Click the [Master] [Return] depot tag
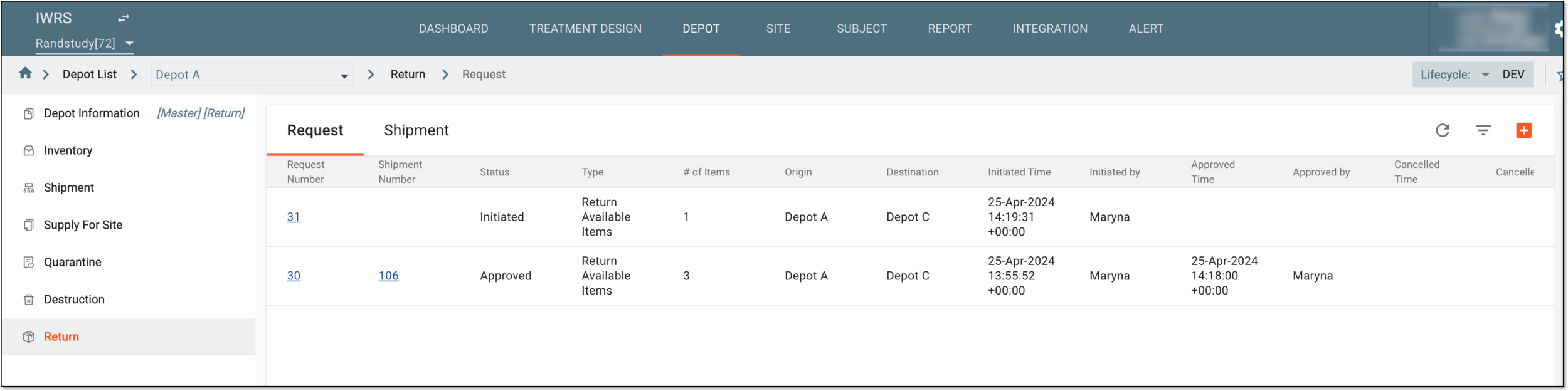The width and height of the screenshot is (1568, 391). pyautogui.click(x=201, y=113)
